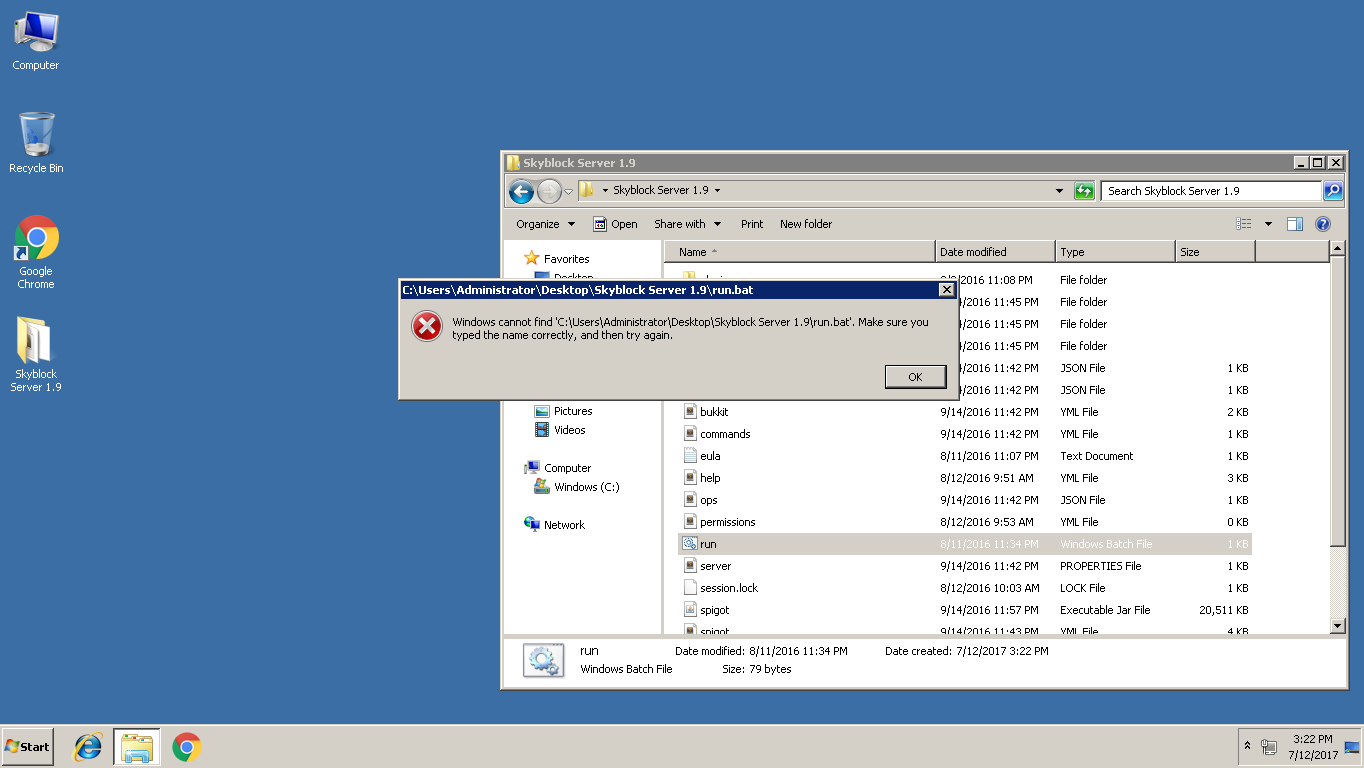Expand the Share with menu
Viewport: 1364px width, 768px height.
686,224
